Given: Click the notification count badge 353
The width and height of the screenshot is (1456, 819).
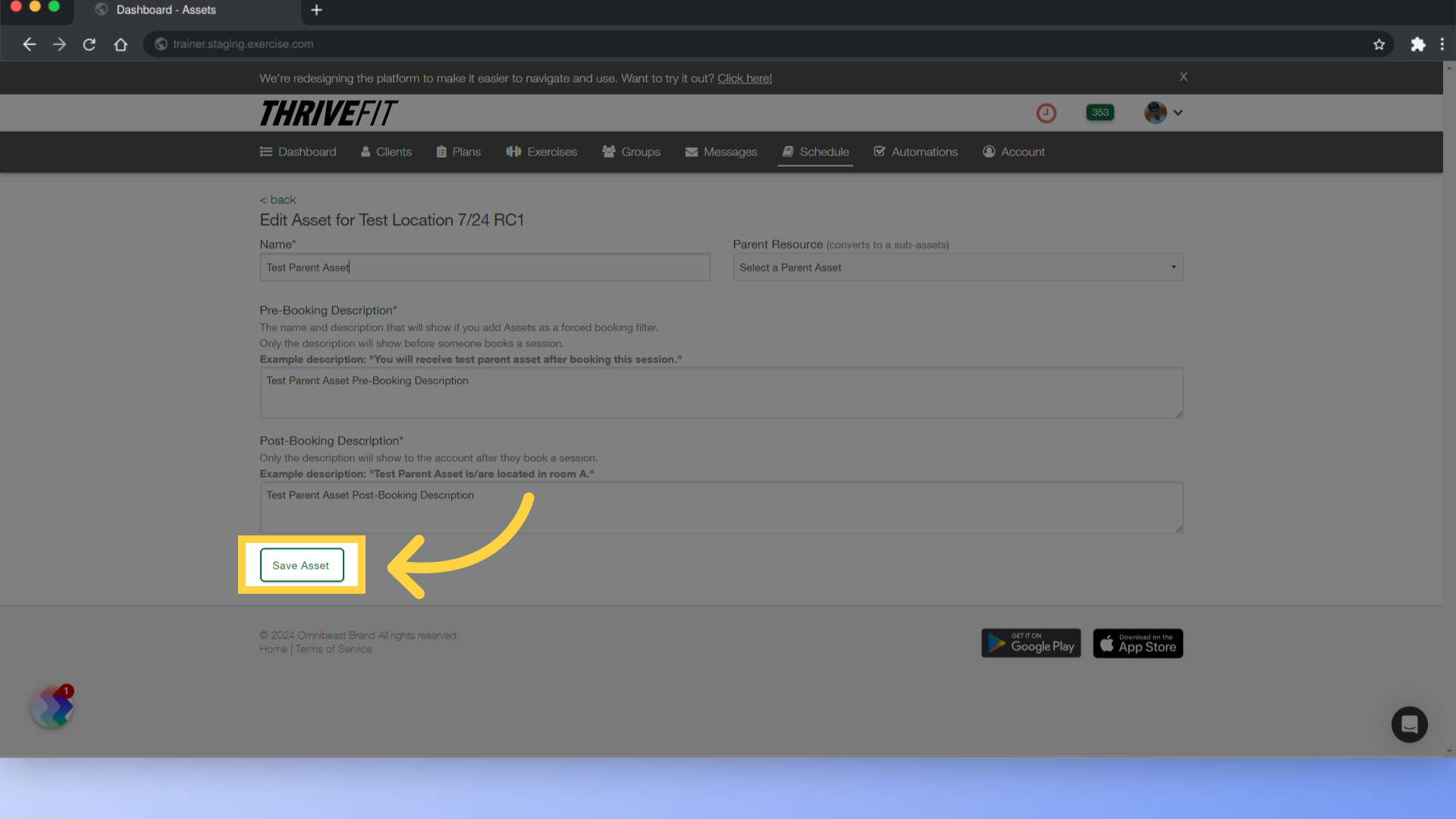Looking at the screenshot, I should coord(1100,112).
